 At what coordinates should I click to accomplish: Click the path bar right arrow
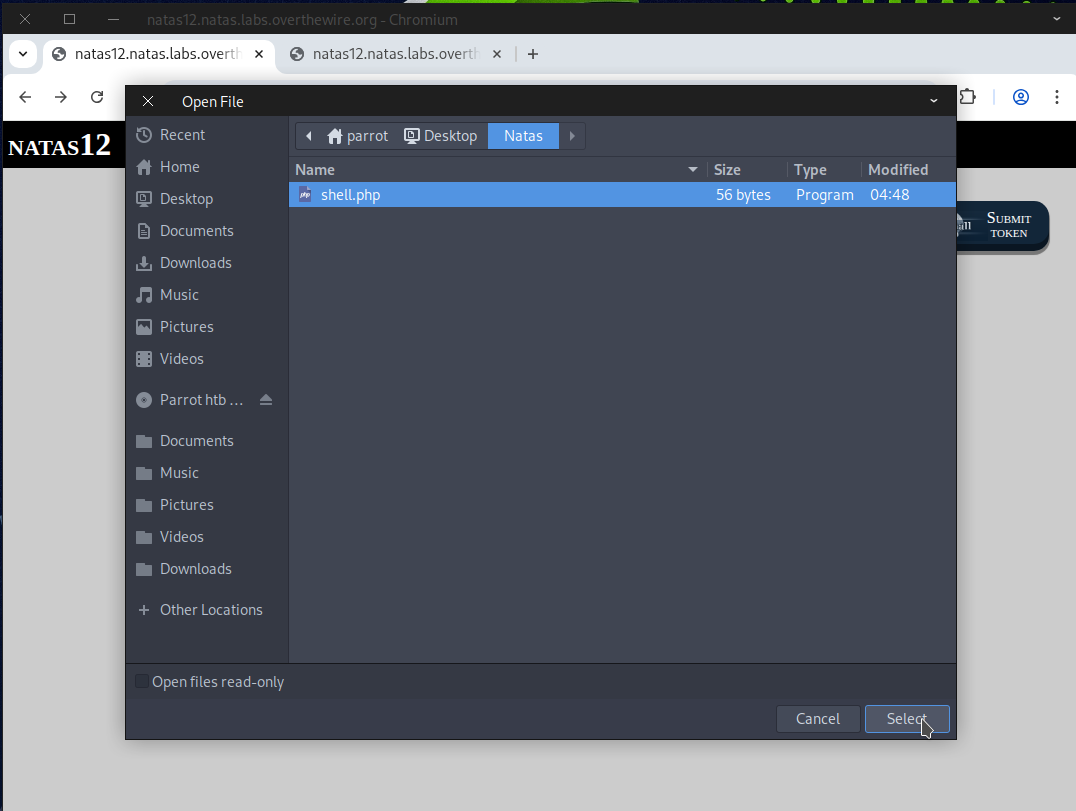point(572,136)
